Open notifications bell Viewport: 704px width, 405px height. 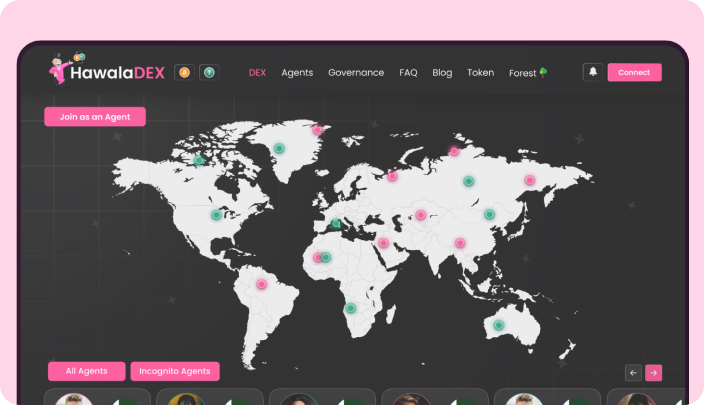tap(593, 72)
